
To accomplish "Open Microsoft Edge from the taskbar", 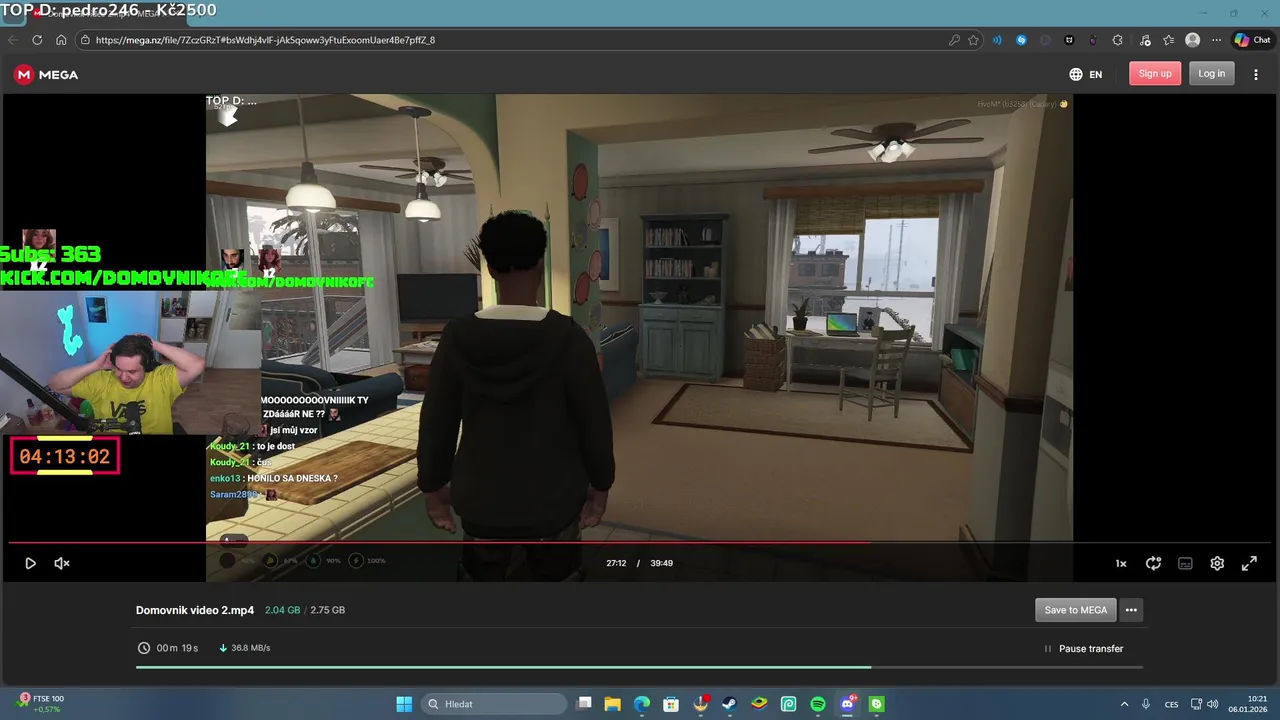I will point(642,704).
